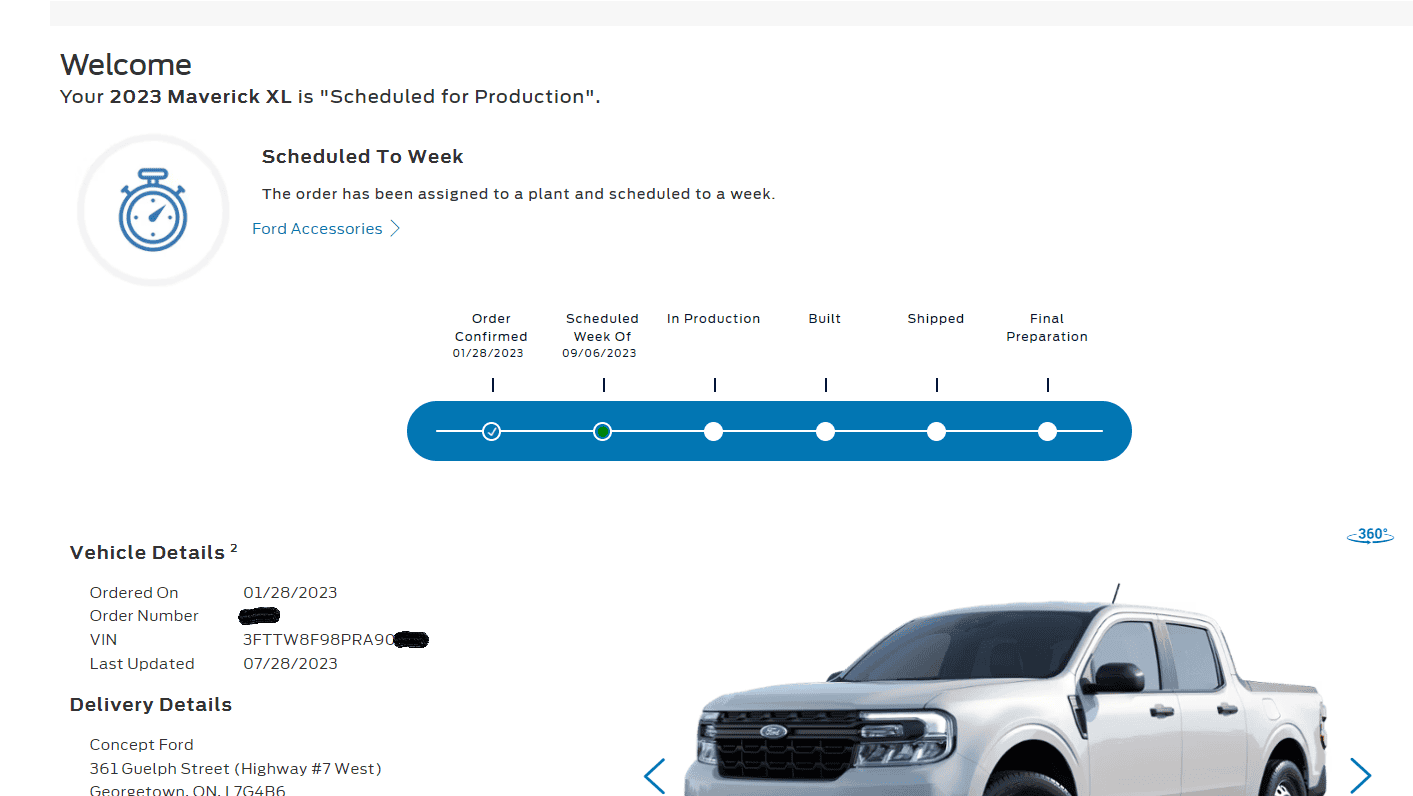This screenshot has width=1413, height=796.
Task: Open the 360° vehicle view icon
Action: click(x=1370, y=535)
